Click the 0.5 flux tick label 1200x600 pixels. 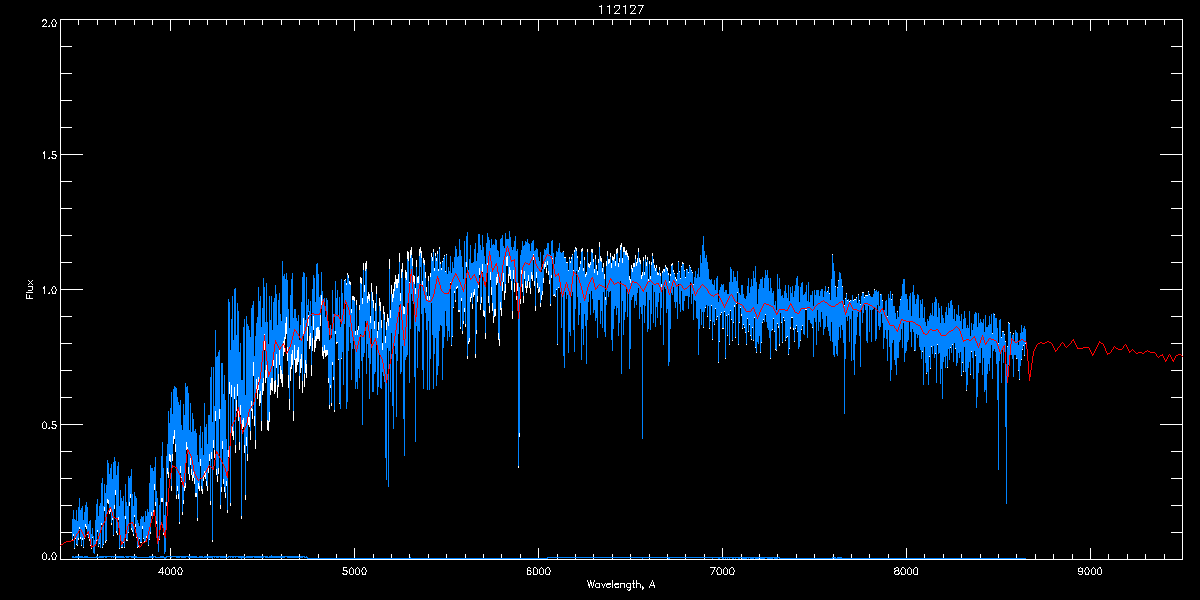[x=46, y=424]
